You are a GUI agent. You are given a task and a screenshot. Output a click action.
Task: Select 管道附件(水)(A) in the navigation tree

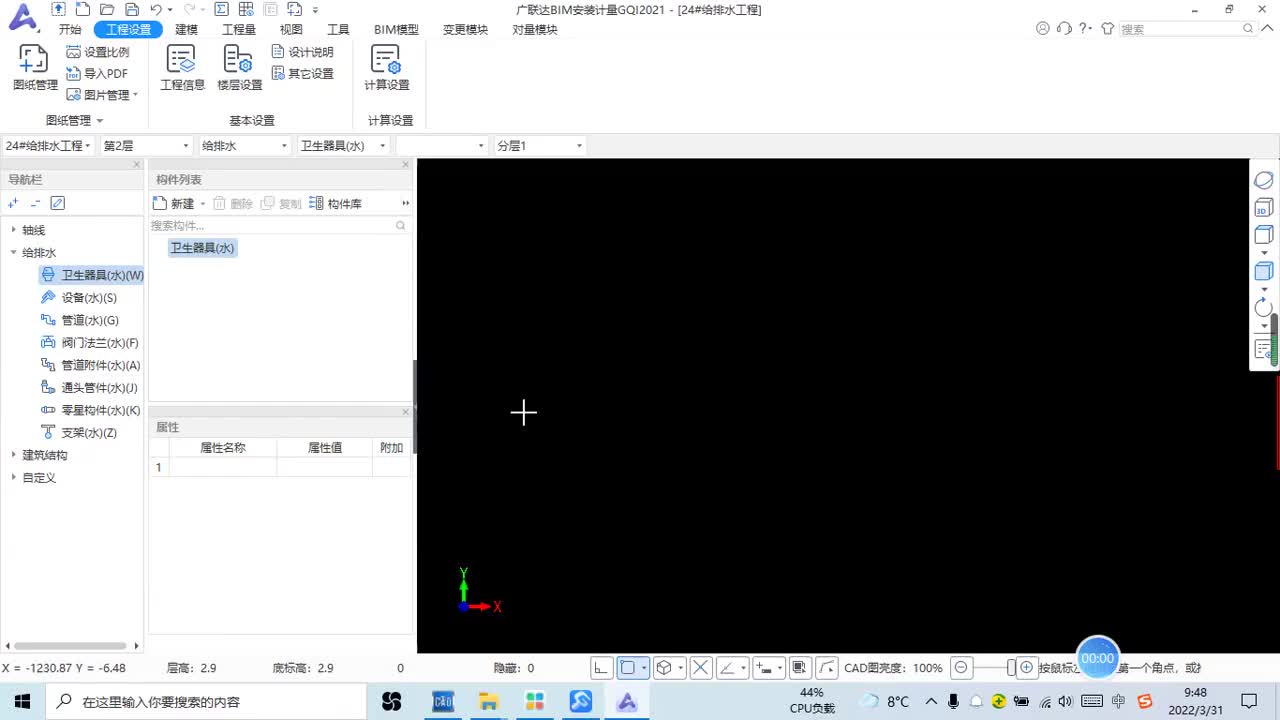90,365
